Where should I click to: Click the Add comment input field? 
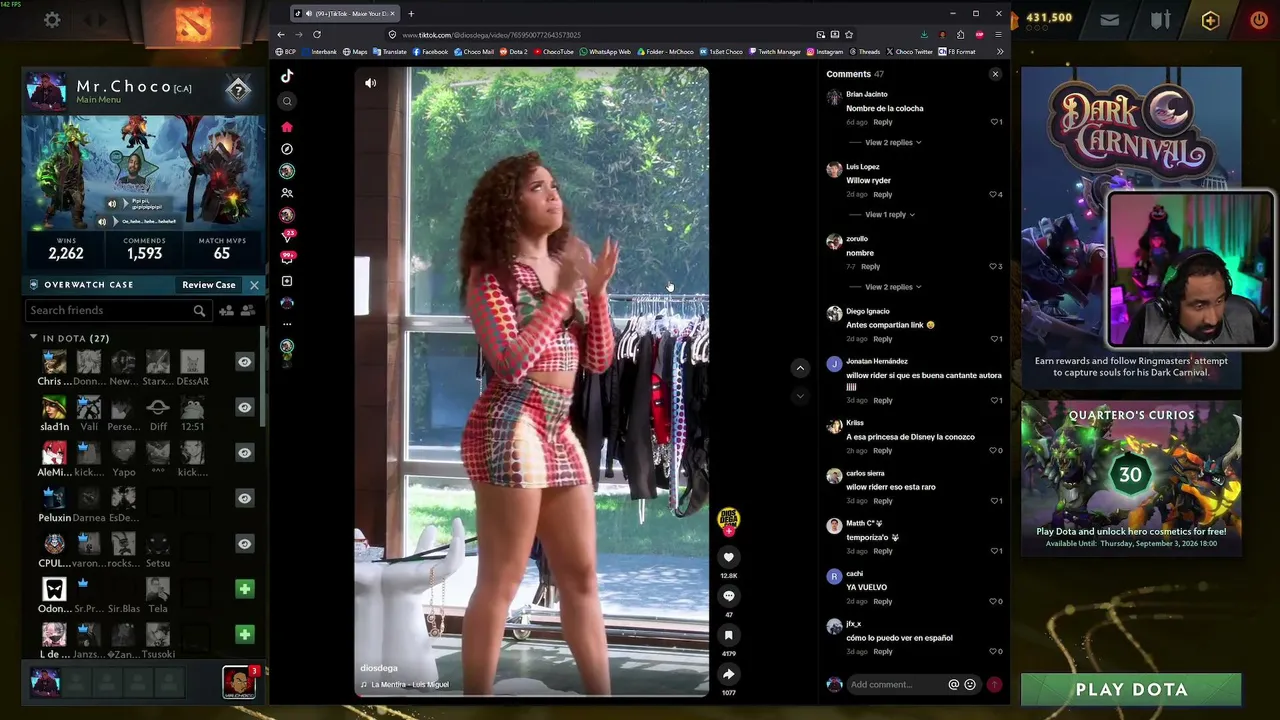tap(896, 685)
